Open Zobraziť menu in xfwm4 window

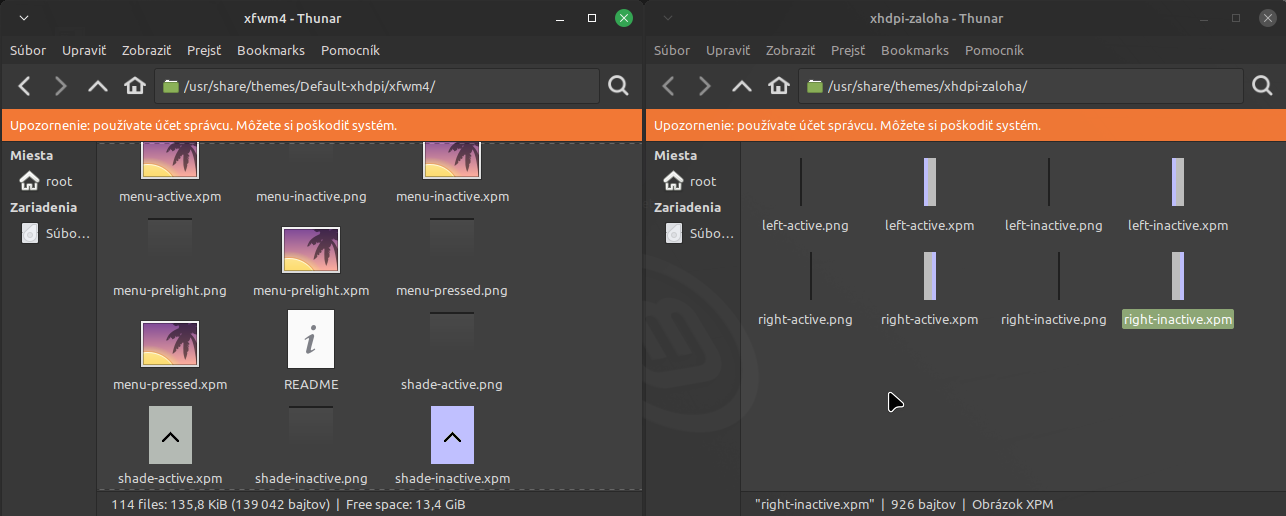coord(147,51)
